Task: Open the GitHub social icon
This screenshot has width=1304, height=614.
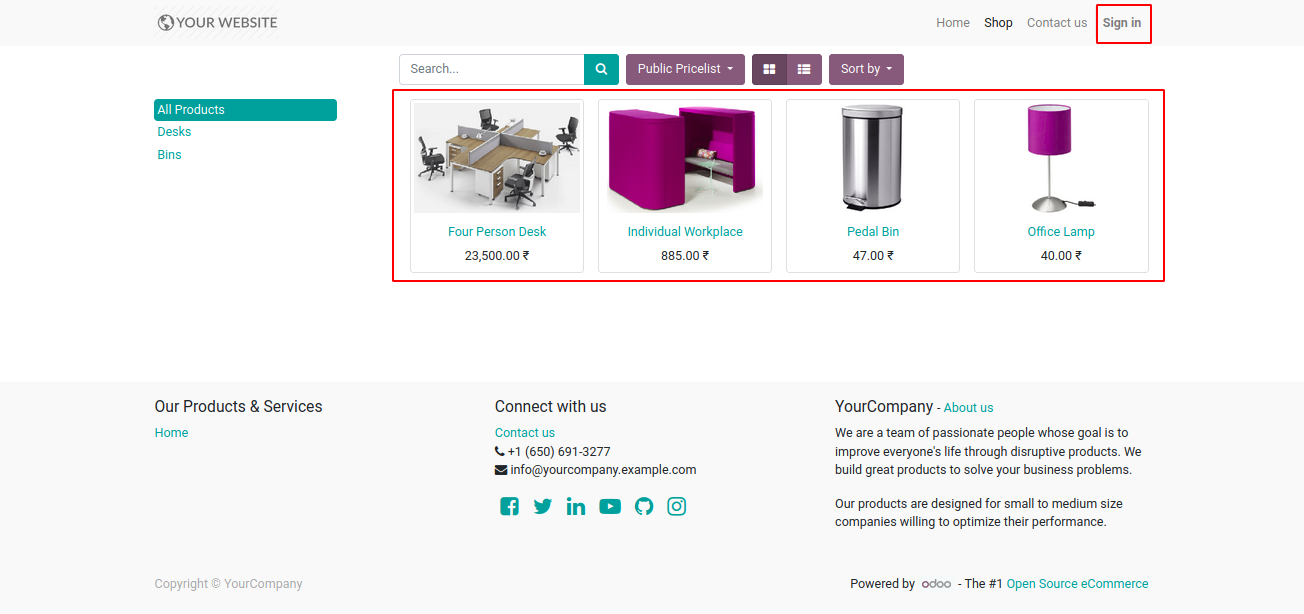Action: click(x=644, y=506)
